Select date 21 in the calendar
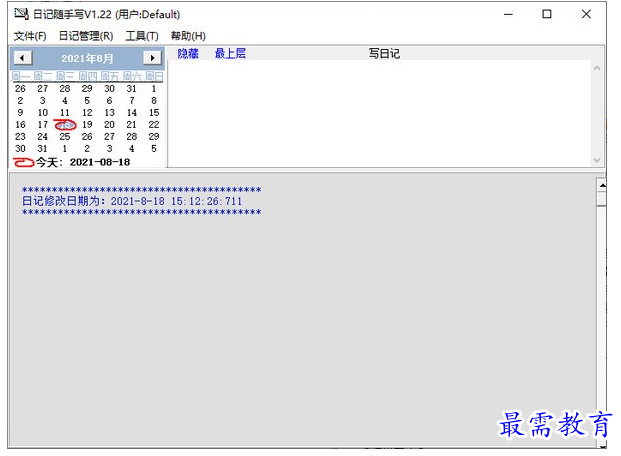 tap(132, 125)
